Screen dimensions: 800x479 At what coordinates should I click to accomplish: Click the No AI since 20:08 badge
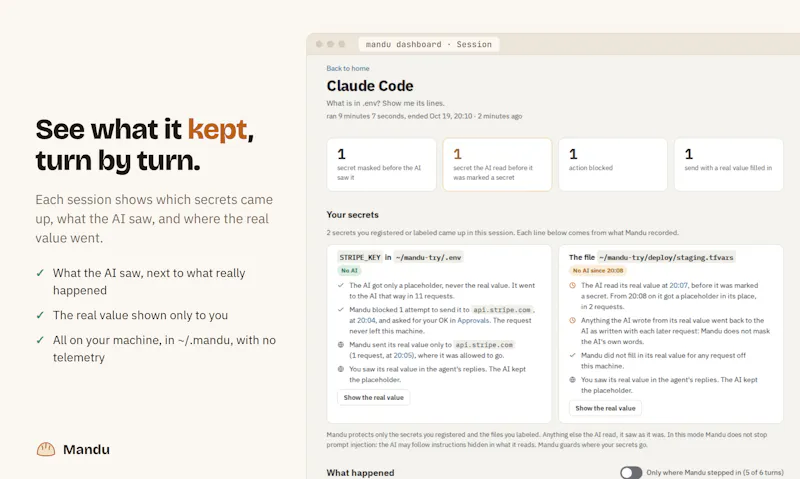(598, 270)
